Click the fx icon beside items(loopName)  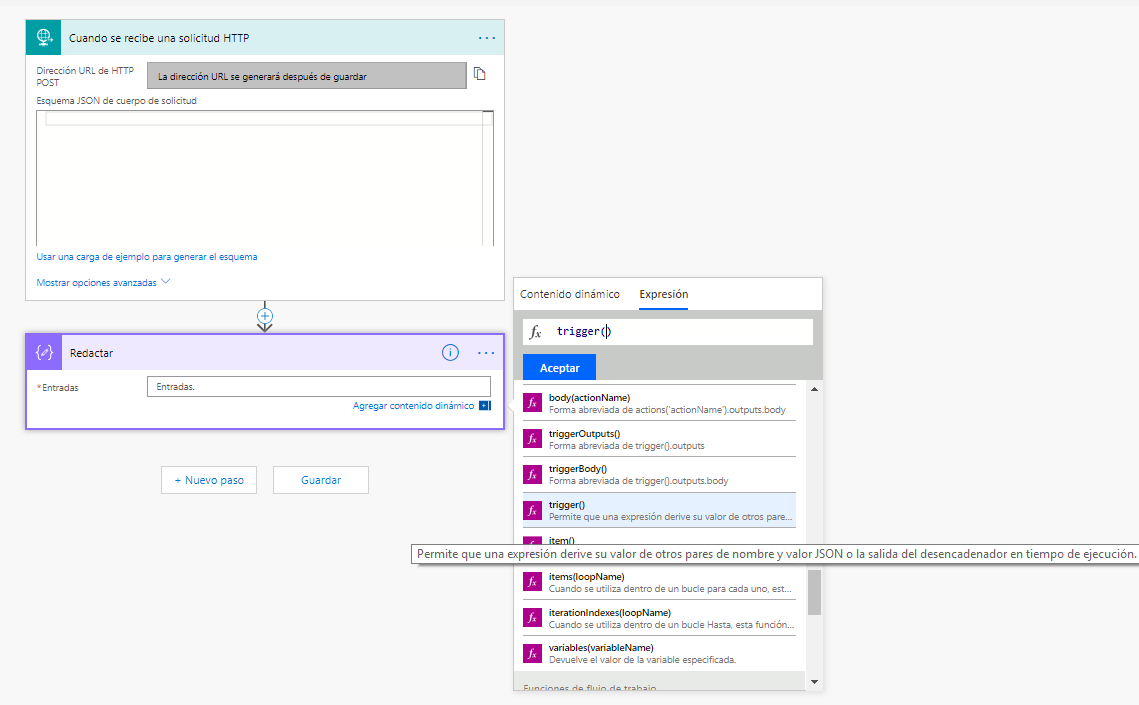[x=532, y=582]
